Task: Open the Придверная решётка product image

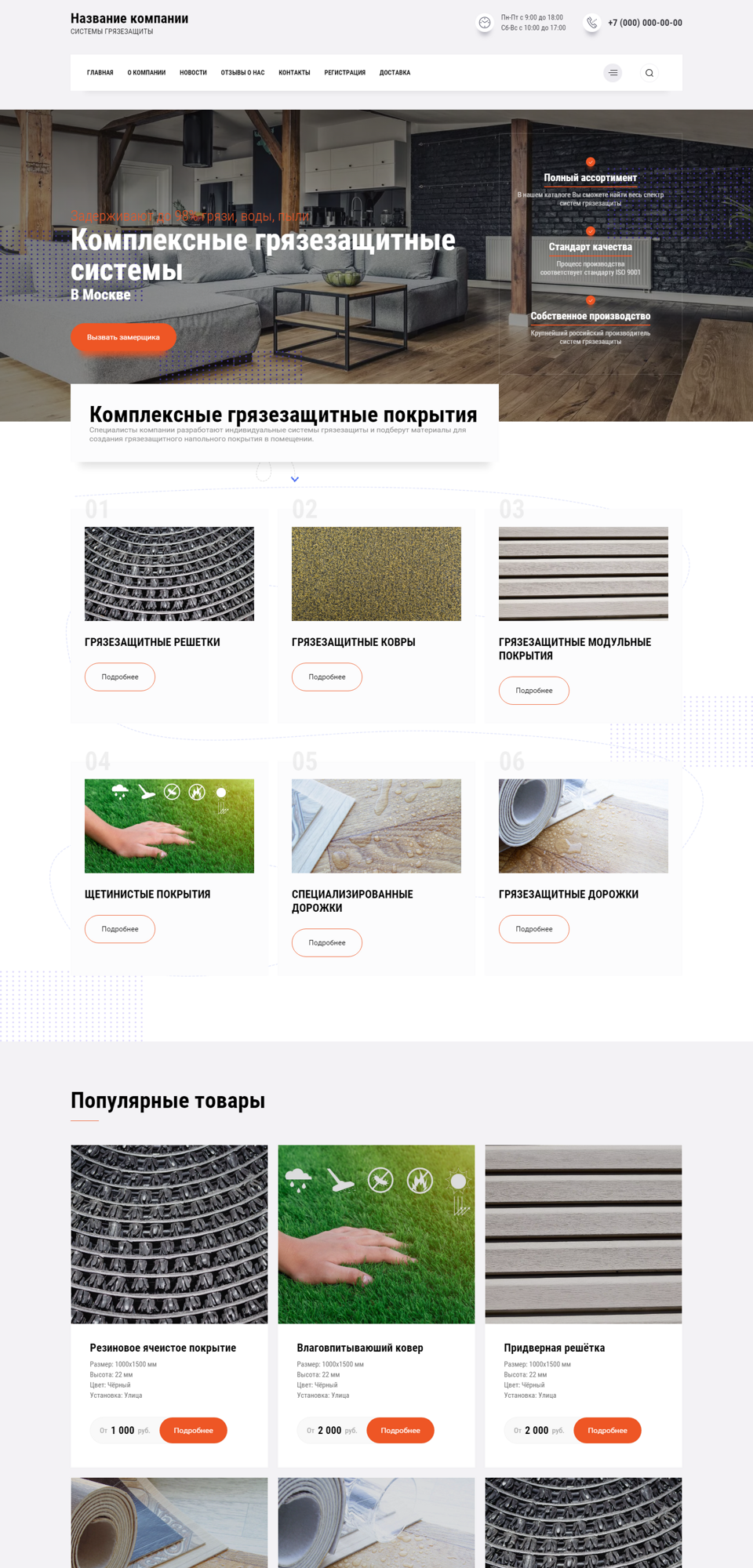Action: tap(584, 1234)
